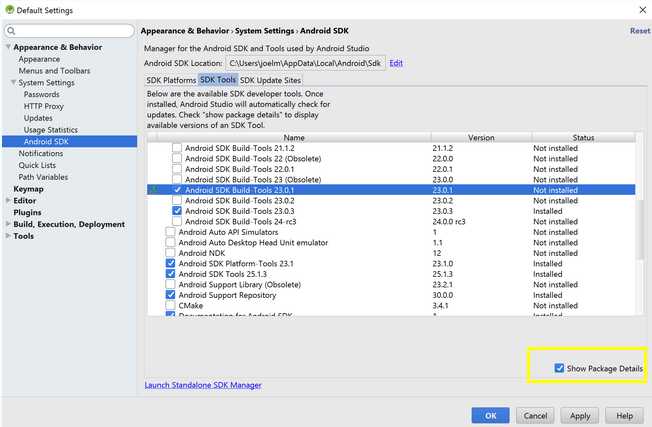
Task: Check Android Support Library (Obsolete)
Action: (x=170, y=284)
